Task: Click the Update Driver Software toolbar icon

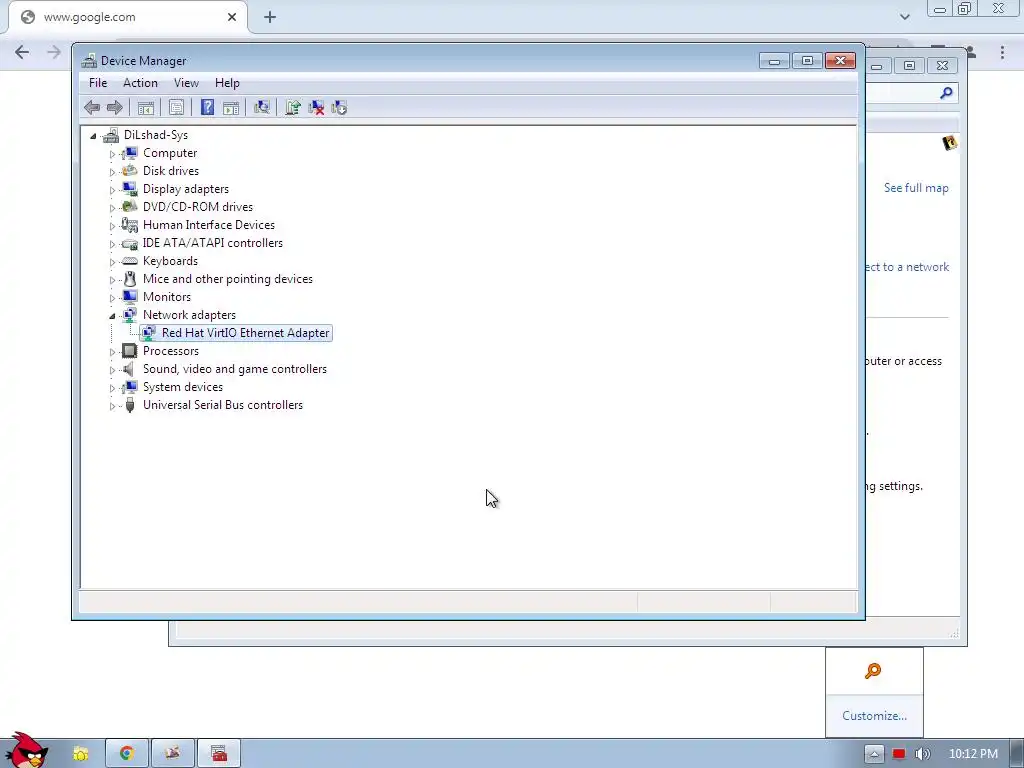Action: 293,108
